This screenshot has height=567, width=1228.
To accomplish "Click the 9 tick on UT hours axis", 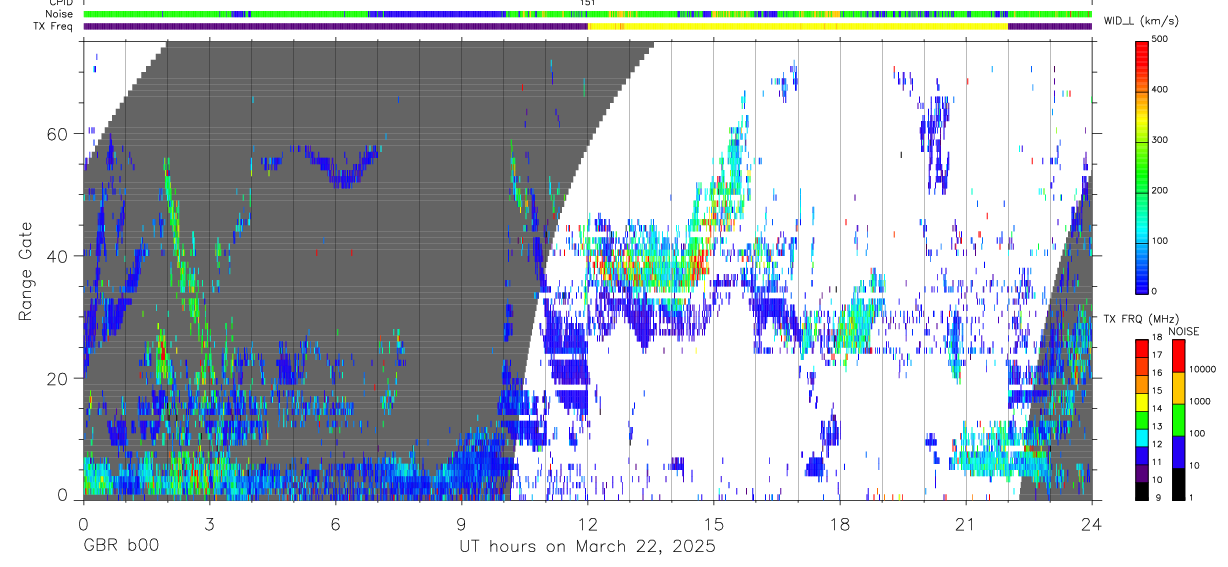I will (x=461, y=524).
